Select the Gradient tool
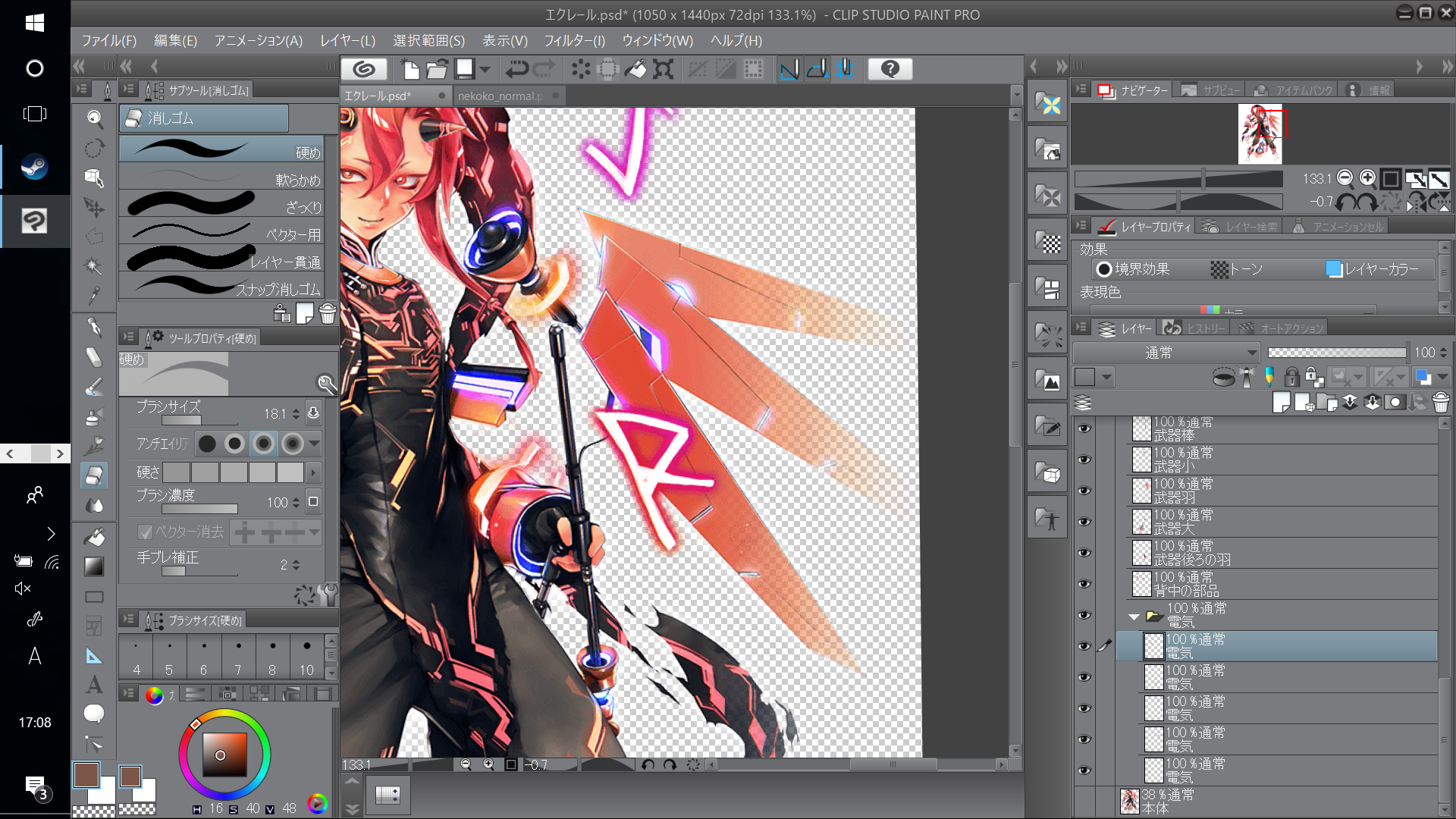1456x819 pixels. [94, 566]
